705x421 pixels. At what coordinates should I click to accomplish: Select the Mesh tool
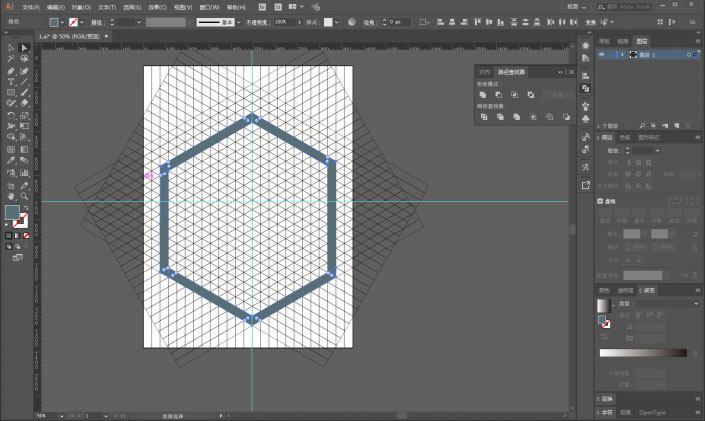pyautogui.click(x=11, y=149)
